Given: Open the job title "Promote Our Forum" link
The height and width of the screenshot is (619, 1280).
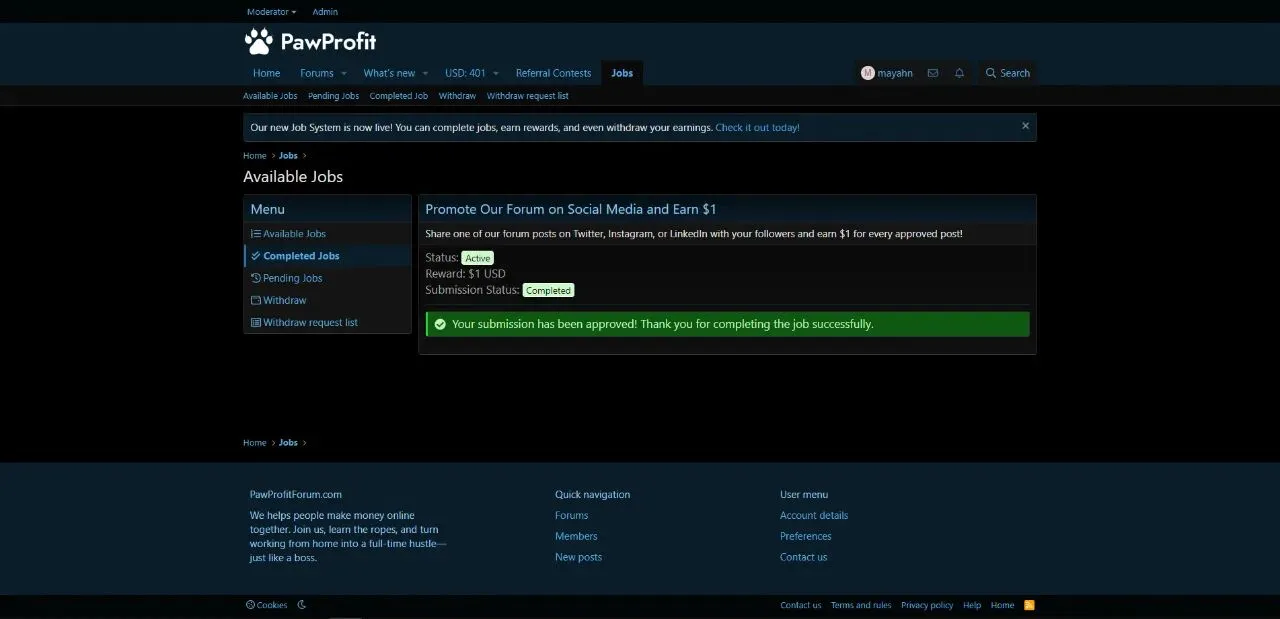Looking at the screenshot, I should click(x=571, y=209).
